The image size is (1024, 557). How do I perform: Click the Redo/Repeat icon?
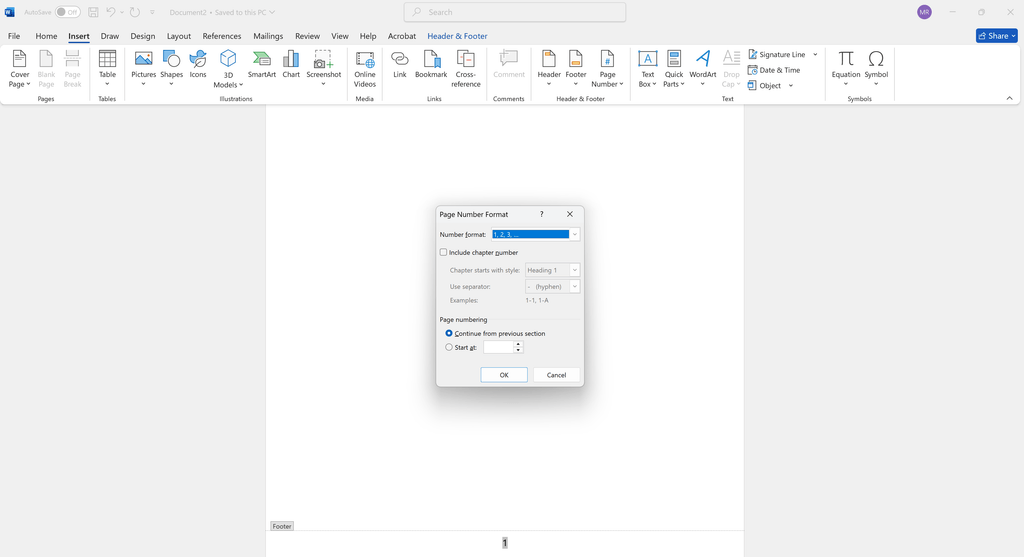tap(135, 12)
